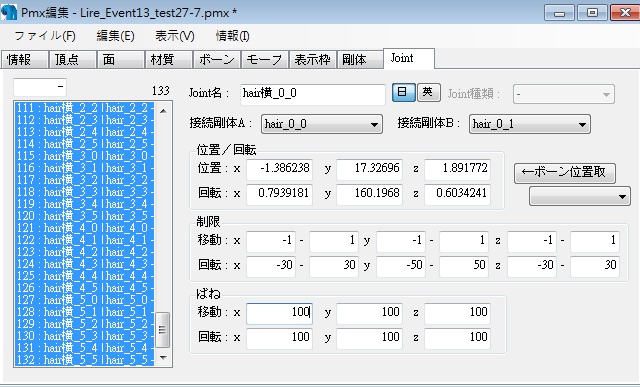Open the ファイル(F) menu
Screen dimensions: 640x387
pyautogui.click(x=45, y=36)
